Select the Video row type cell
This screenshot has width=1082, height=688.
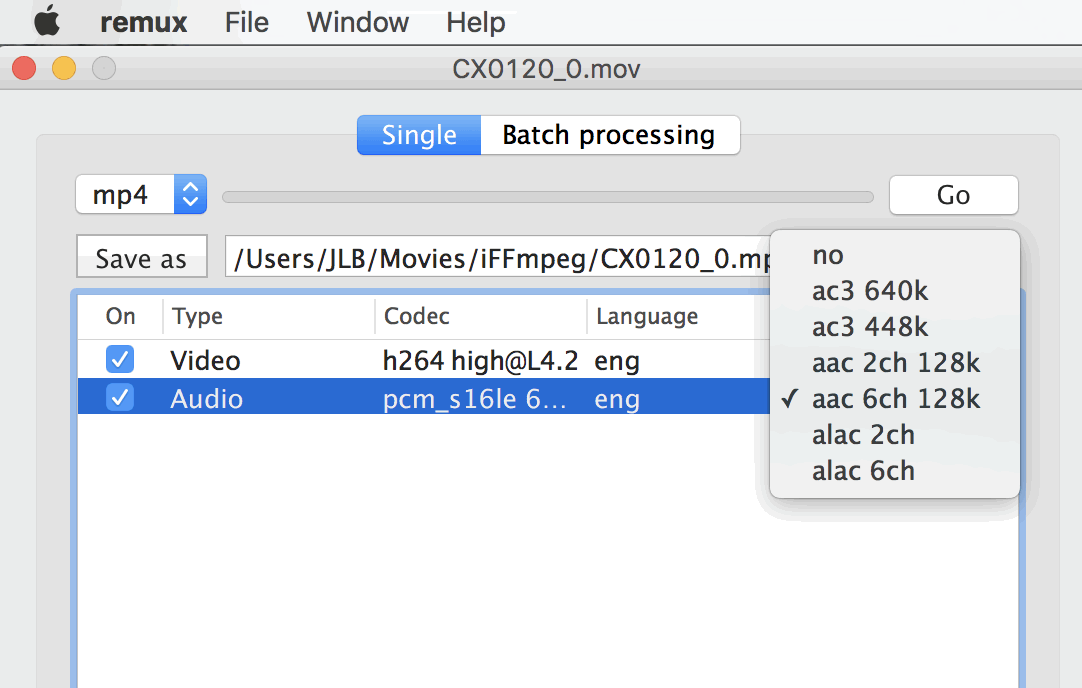(205, 361)
